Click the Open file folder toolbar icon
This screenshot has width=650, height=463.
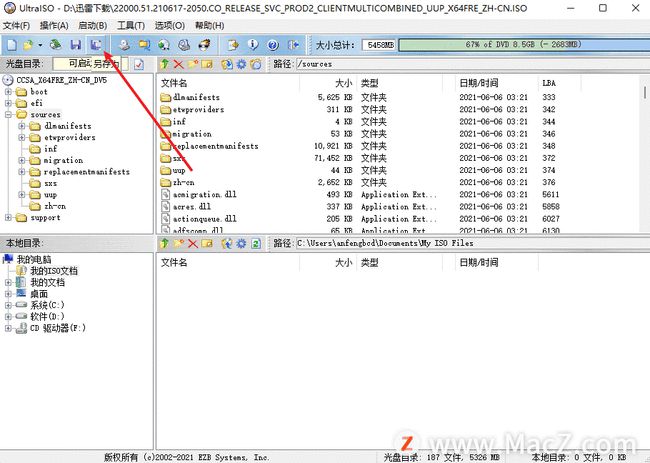point(28,44)
